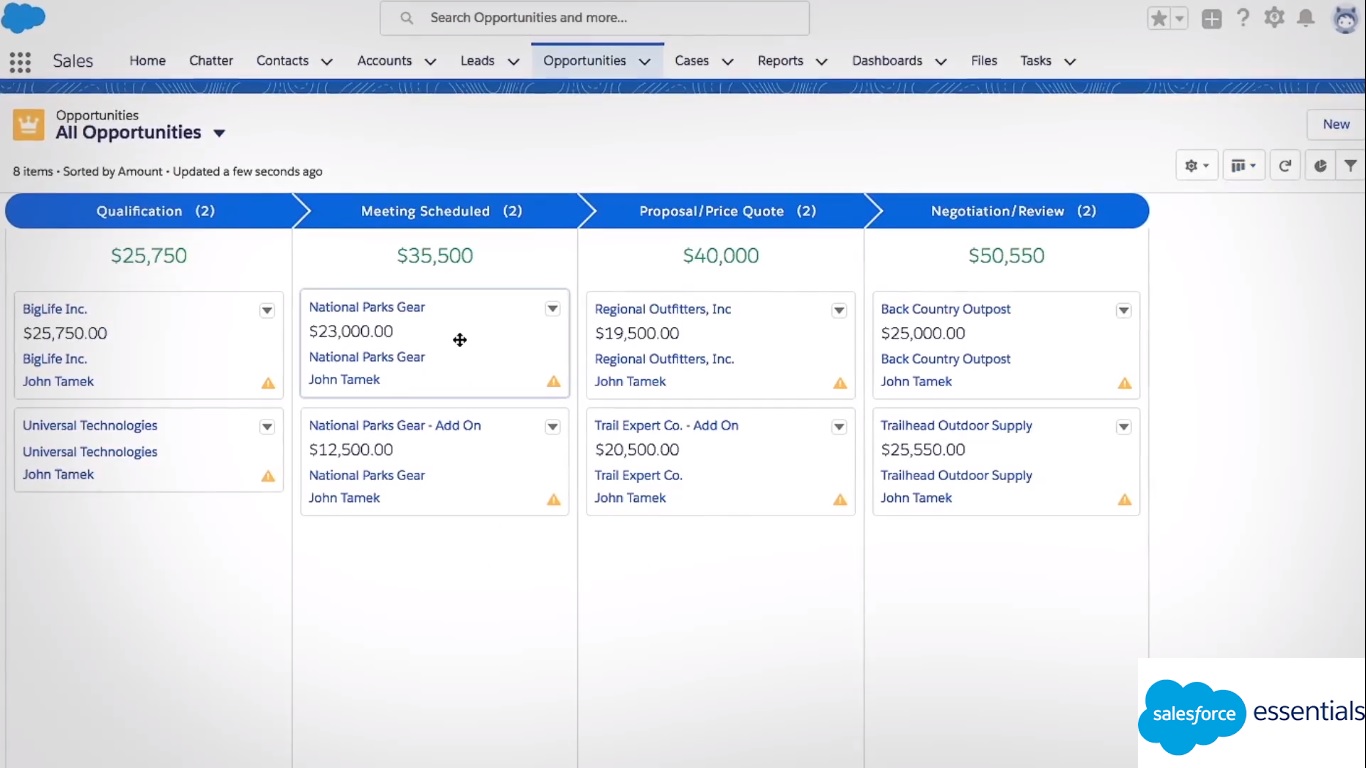This screenshot has width=1366, height=768.
Task: Expand the All Opportunities list view picker
Action: click(x=219, y=133)
